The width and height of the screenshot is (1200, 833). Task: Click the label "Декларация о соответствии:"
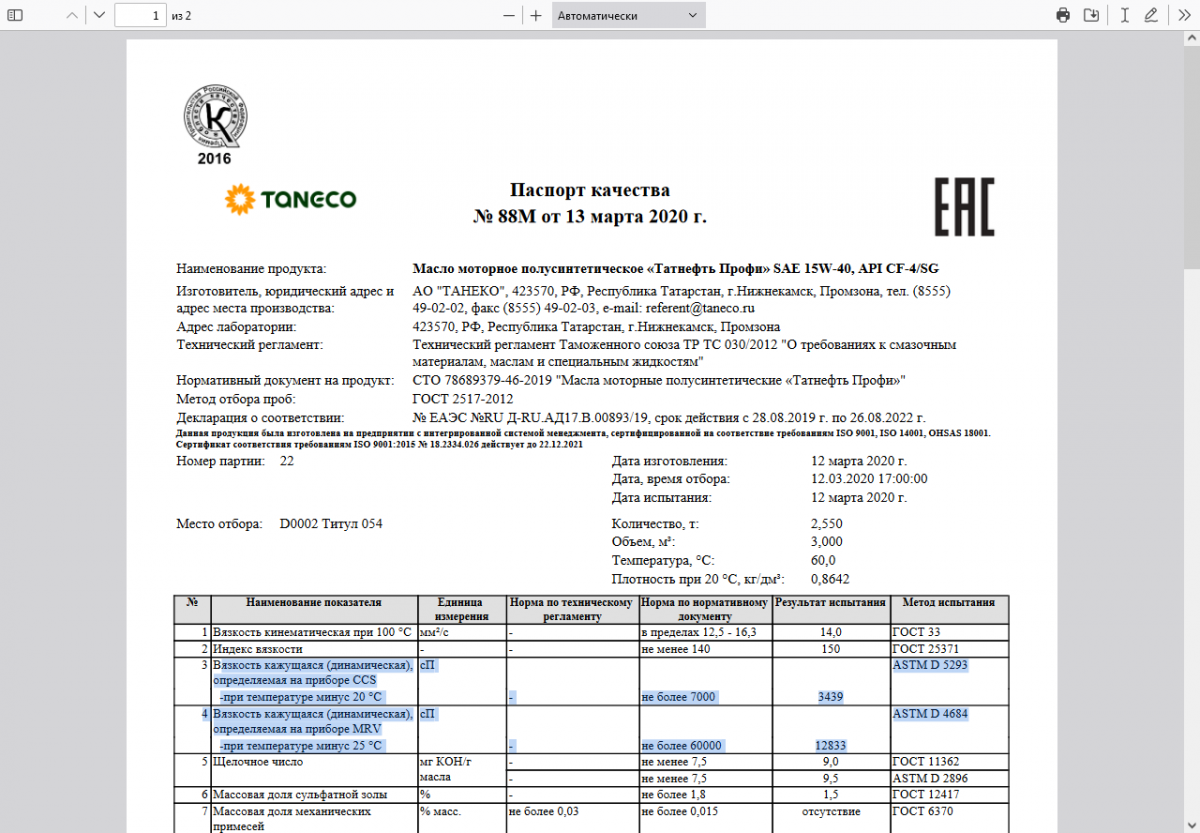click(260, 417)
